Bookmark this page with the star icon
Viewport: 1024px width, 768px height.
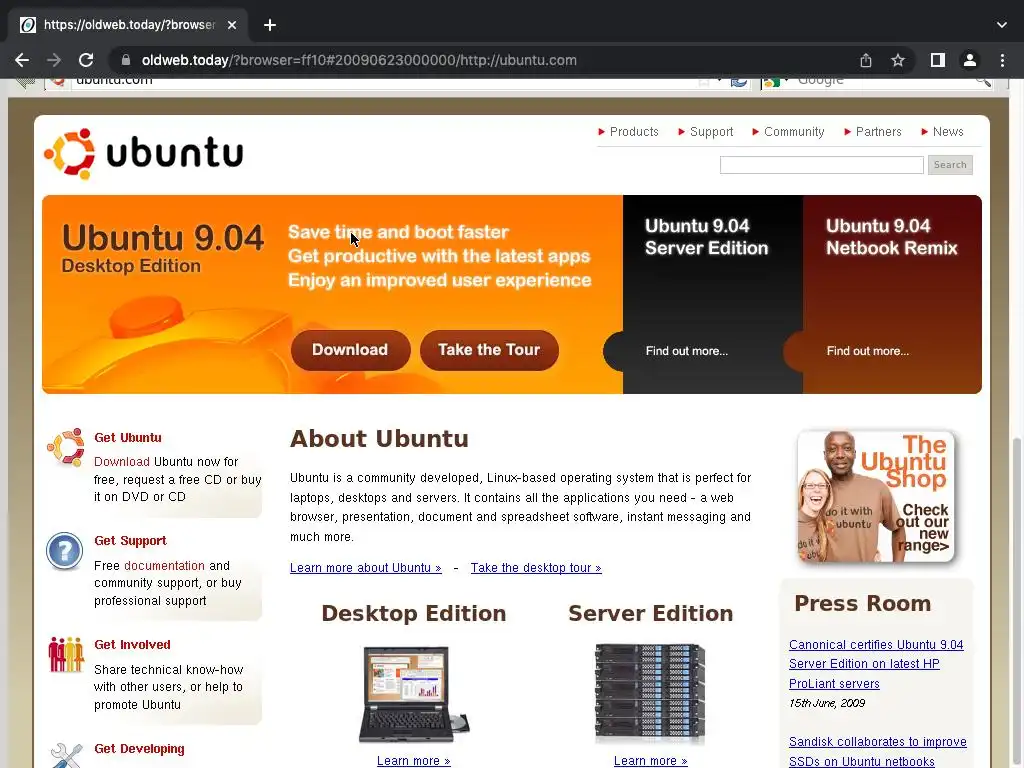point(898,60)
